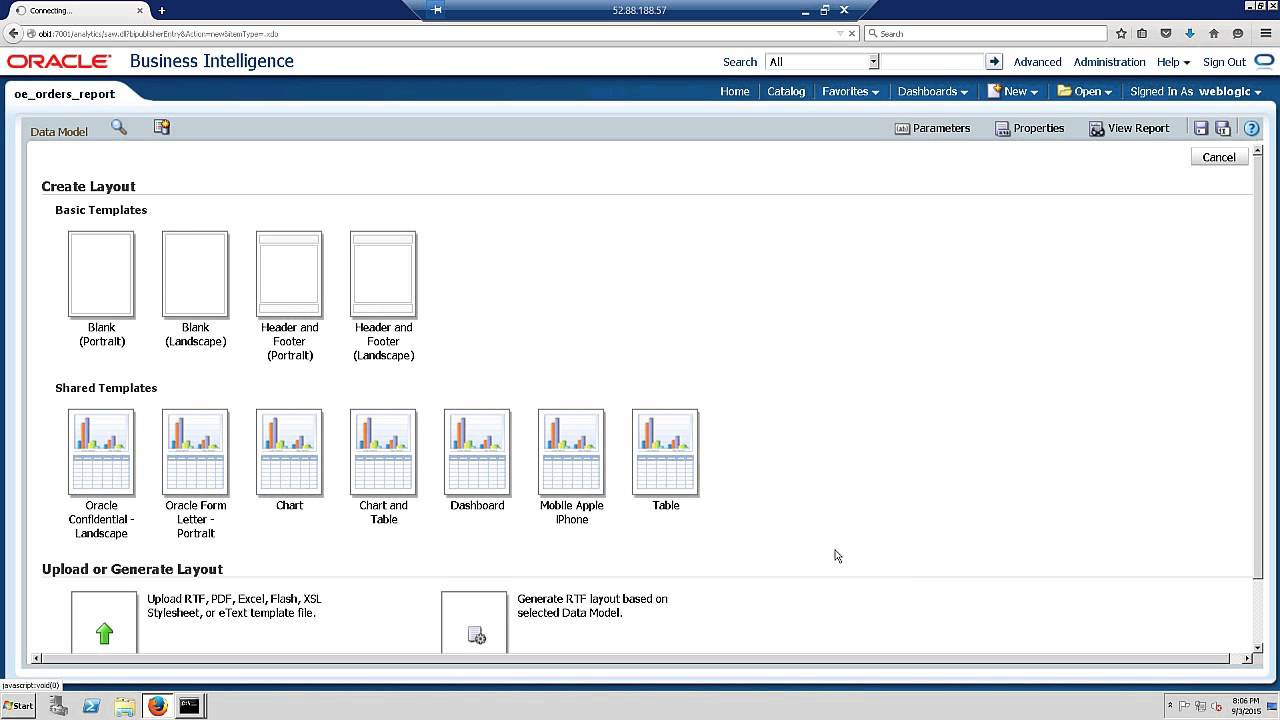Go to Home in the global header
The height and width of the screenshot is (720, 1280).
pos(734,91)
